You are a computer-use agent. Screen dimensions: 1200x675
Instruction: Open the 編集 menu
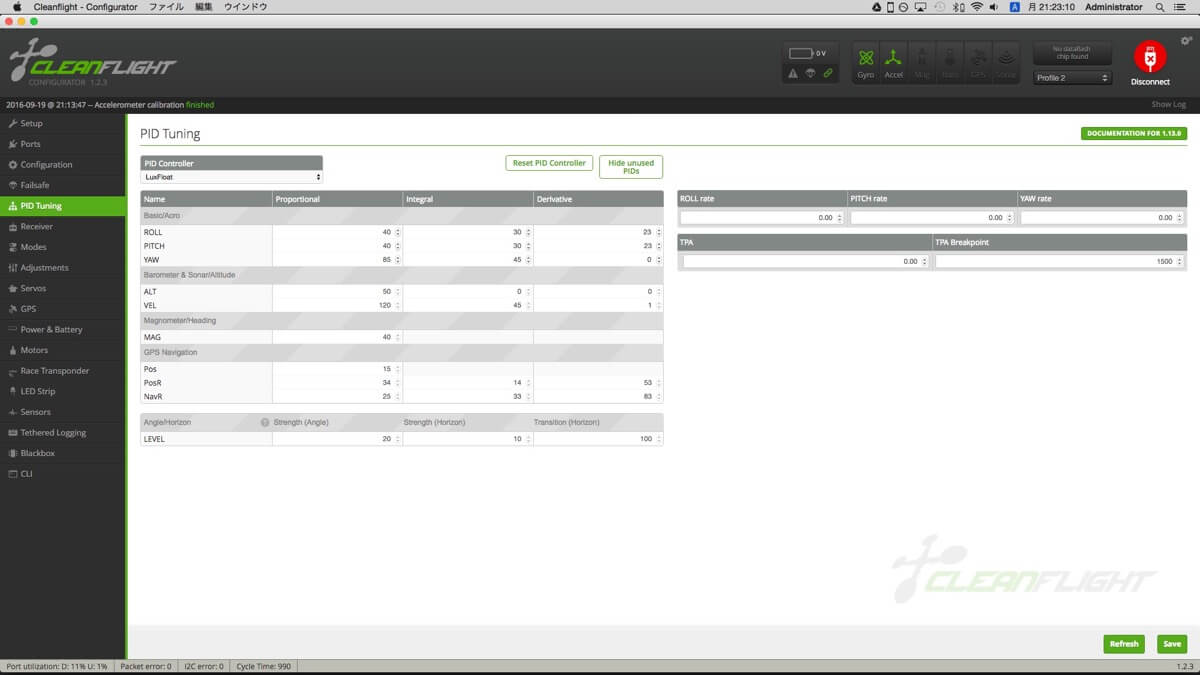204,7
